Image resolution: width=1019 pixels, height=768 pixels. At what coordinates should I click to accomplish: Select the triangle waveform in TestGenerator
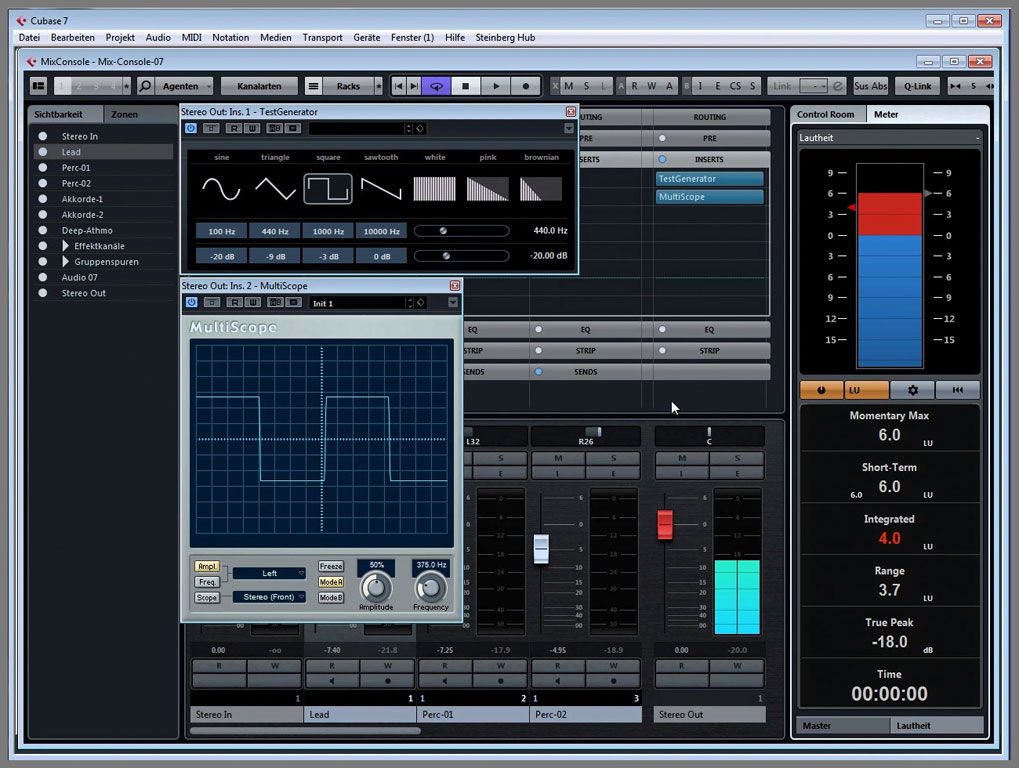[x=275, y=189]
